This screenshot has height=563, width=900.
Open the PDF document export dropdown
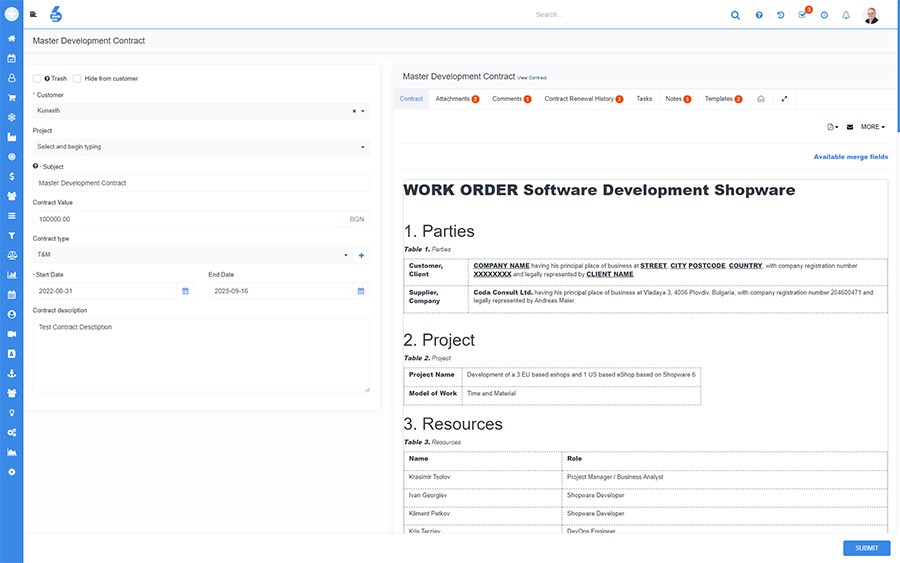[832, 127]
